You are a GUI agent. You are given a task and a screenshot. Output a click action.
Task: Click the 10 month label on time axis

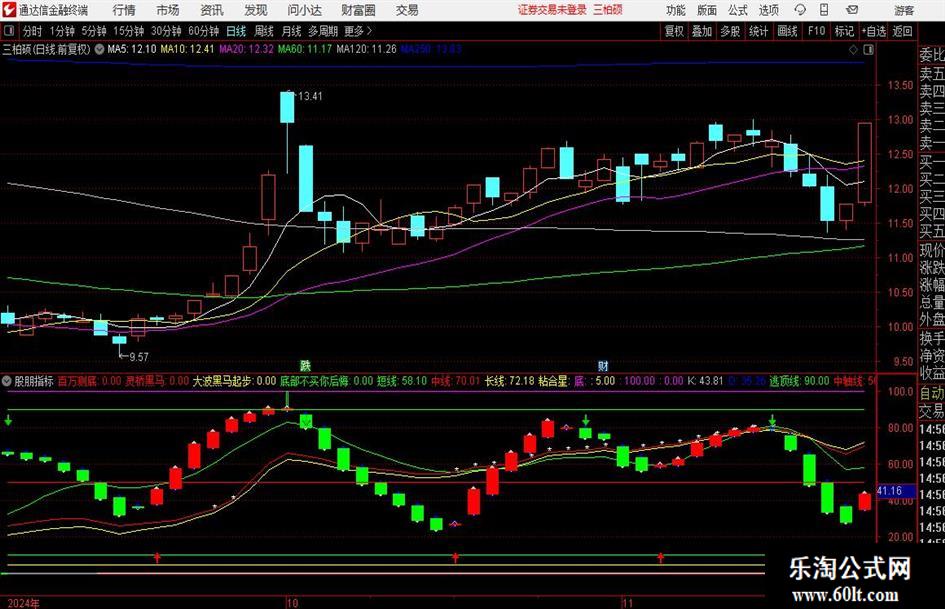(x=292, y=603)
